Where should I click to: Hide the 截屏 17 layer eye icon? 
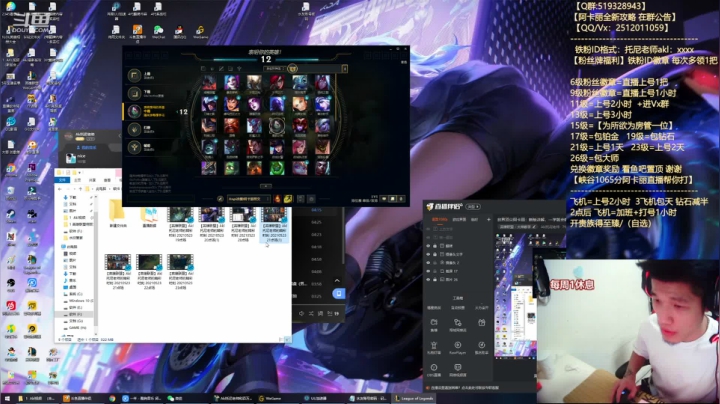click(428, 271)
